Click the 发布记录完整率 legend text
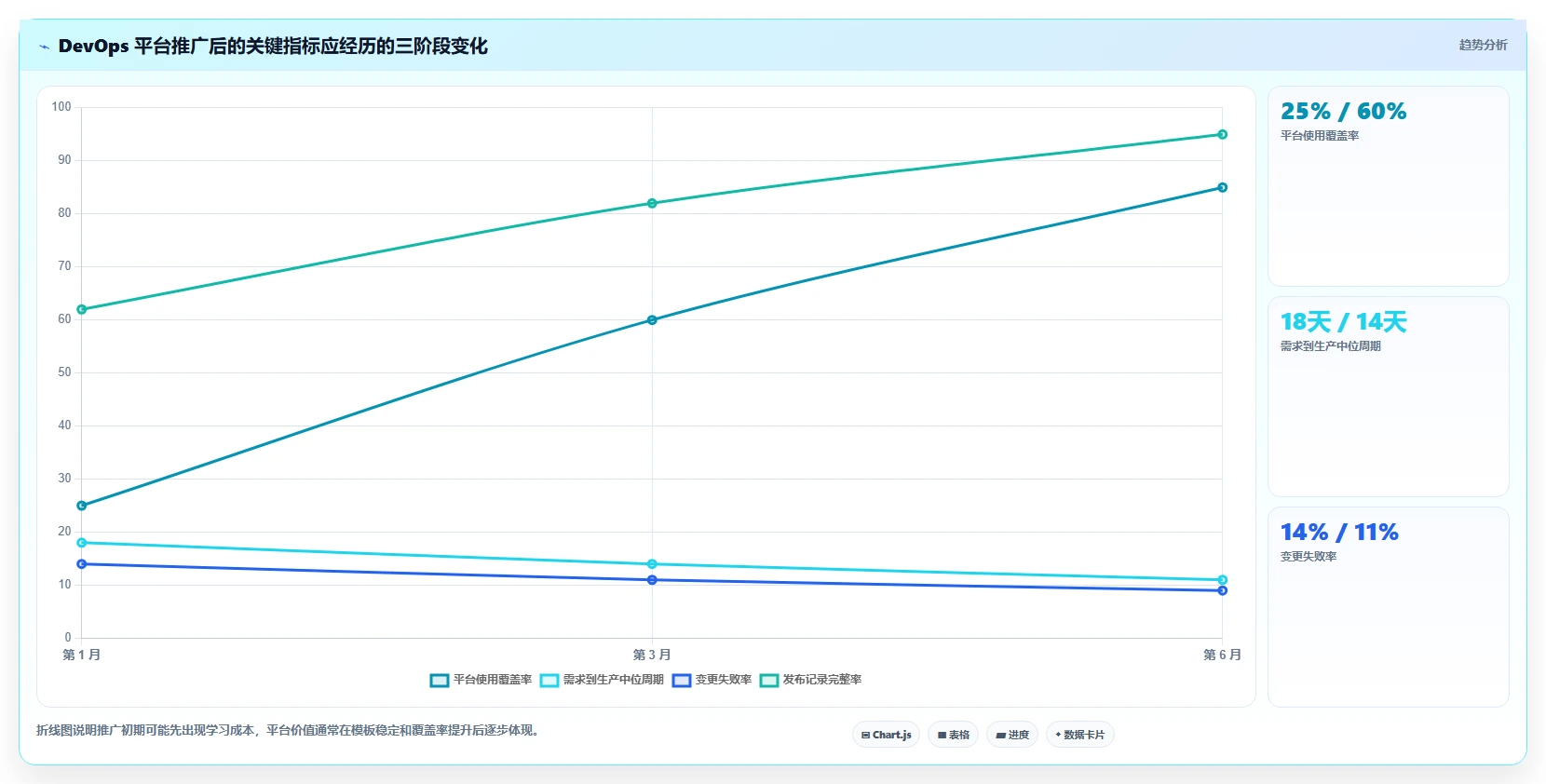Viewport: 1546px width, 784px height. pos(822,680)
